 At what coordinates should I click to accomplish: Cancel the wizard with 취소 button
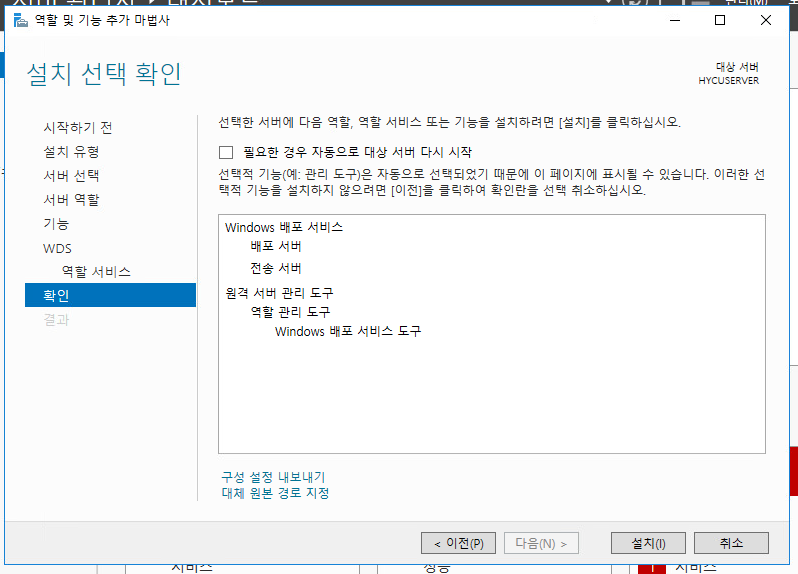point(731,543)
